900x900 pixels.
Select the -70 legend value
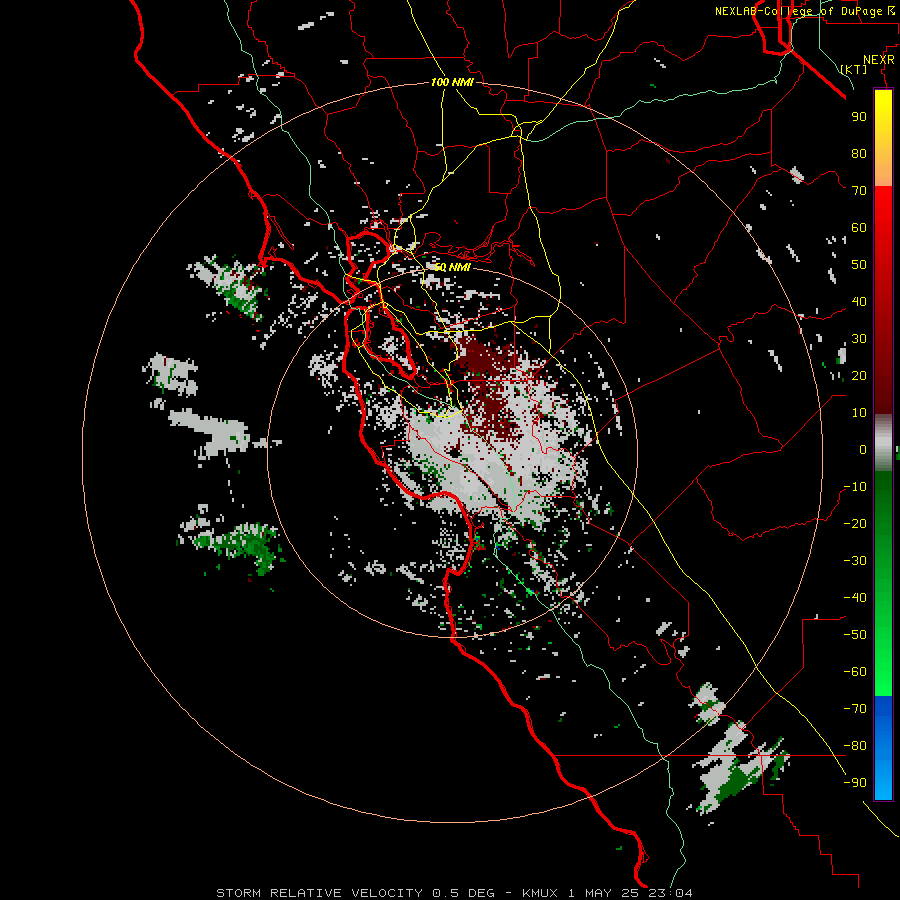[x=855, y=709]
